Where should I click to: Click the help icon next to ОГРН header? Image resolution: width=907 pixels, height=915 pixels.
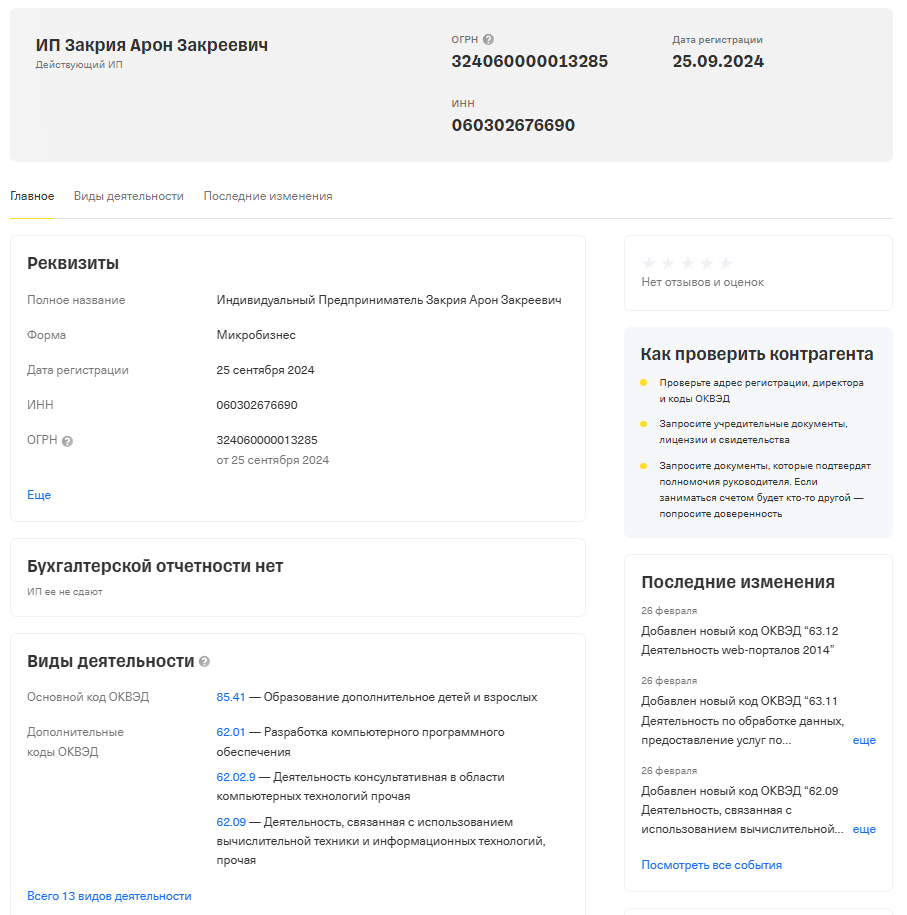click(489, 40)
